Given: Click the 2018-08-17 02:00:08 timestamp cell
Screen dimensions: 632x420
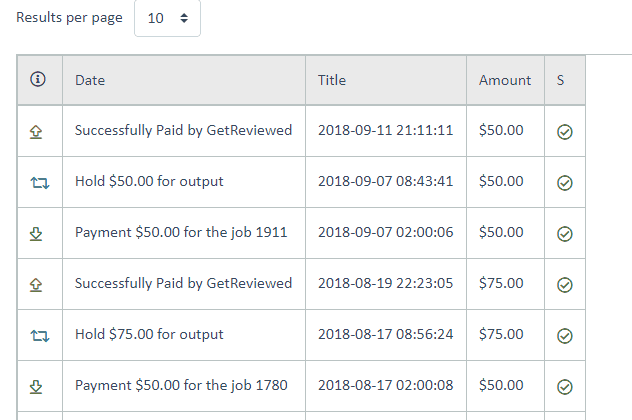Looking at the screenshot, I should pos(386,386).
